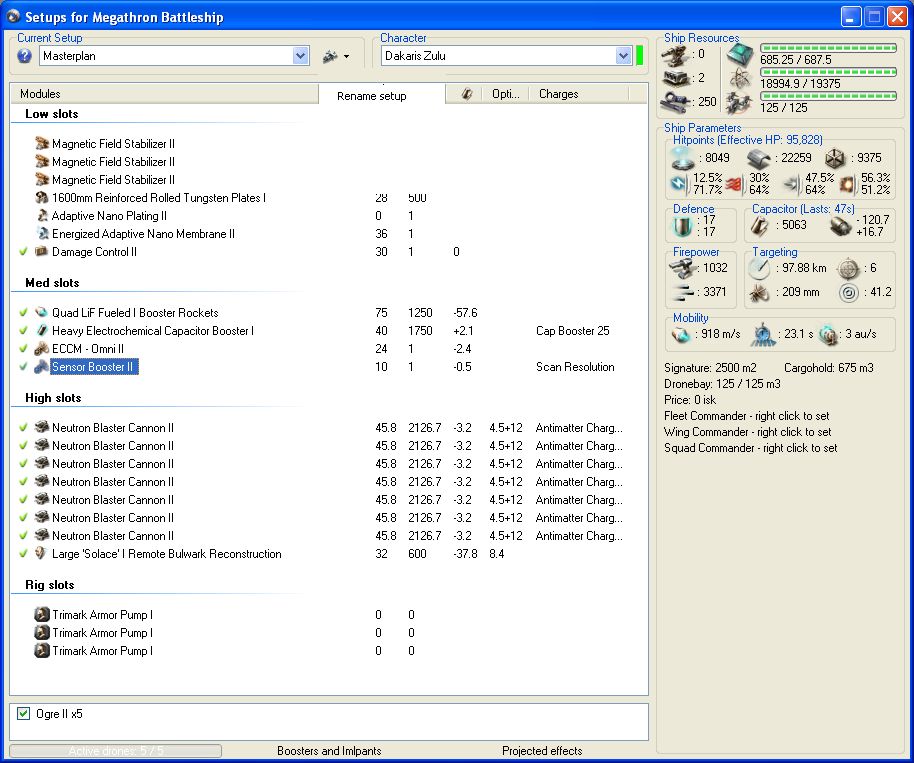Click the help icon beside Current Setup
Image resolution: width=914 pixels, height=763 pixels.
24,56
